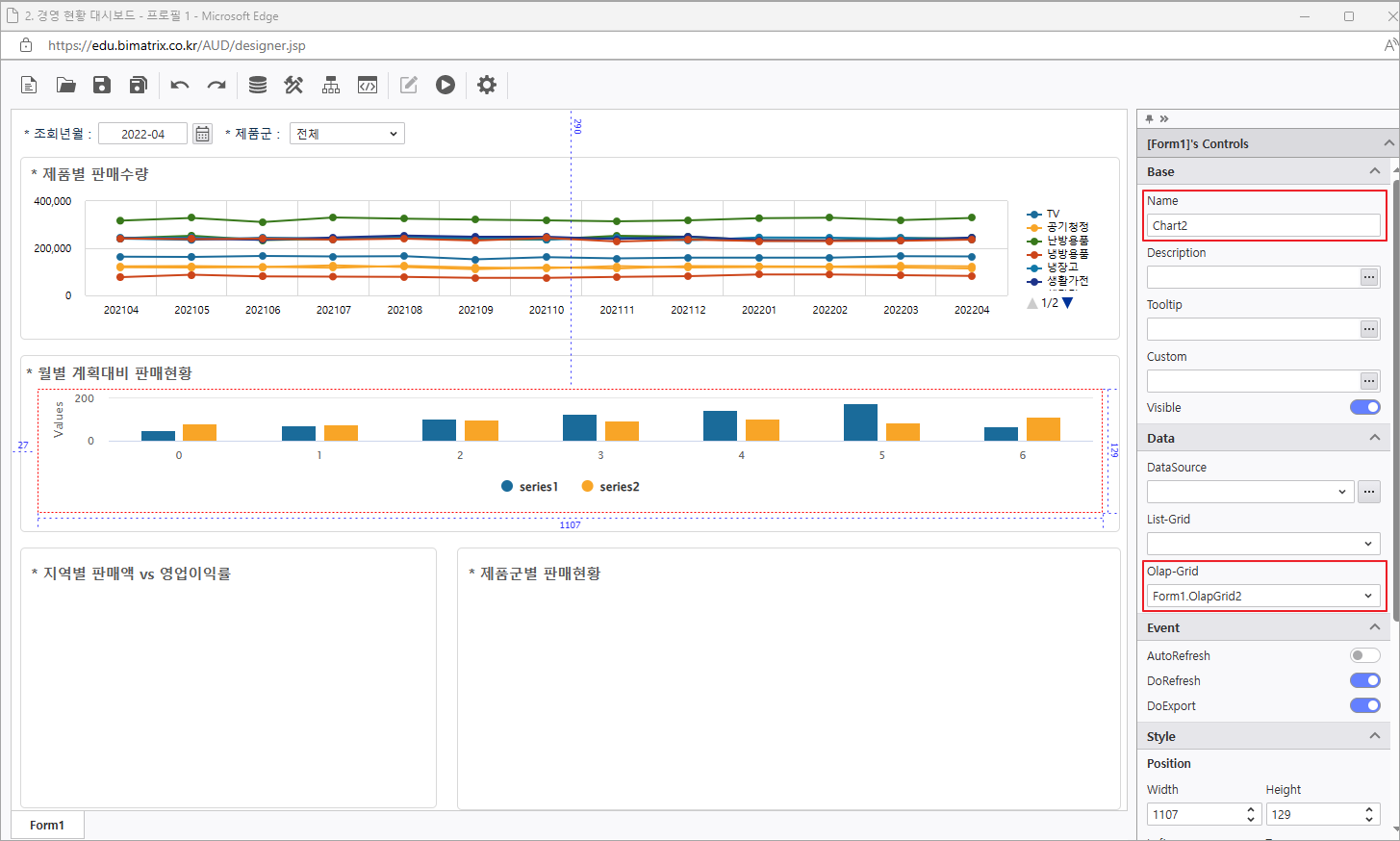Screen dimensions: 1400x841
Task: Enable the AutoRefresh switch
Action: [x=1364, y=655]
